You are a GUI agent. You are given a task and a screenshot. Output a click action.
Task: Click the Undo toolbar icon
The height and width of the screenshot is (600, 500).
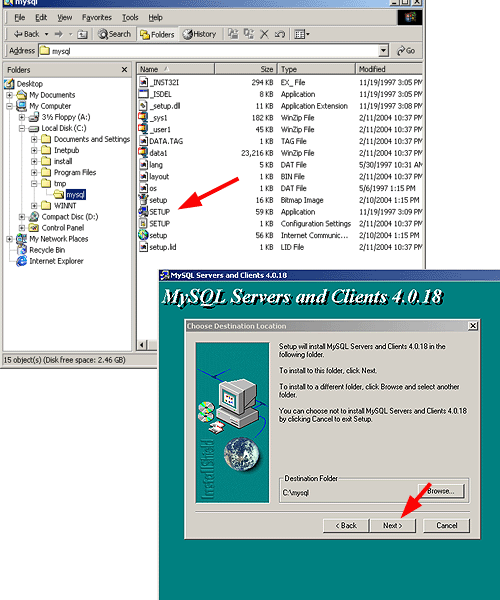coord(280,34)
